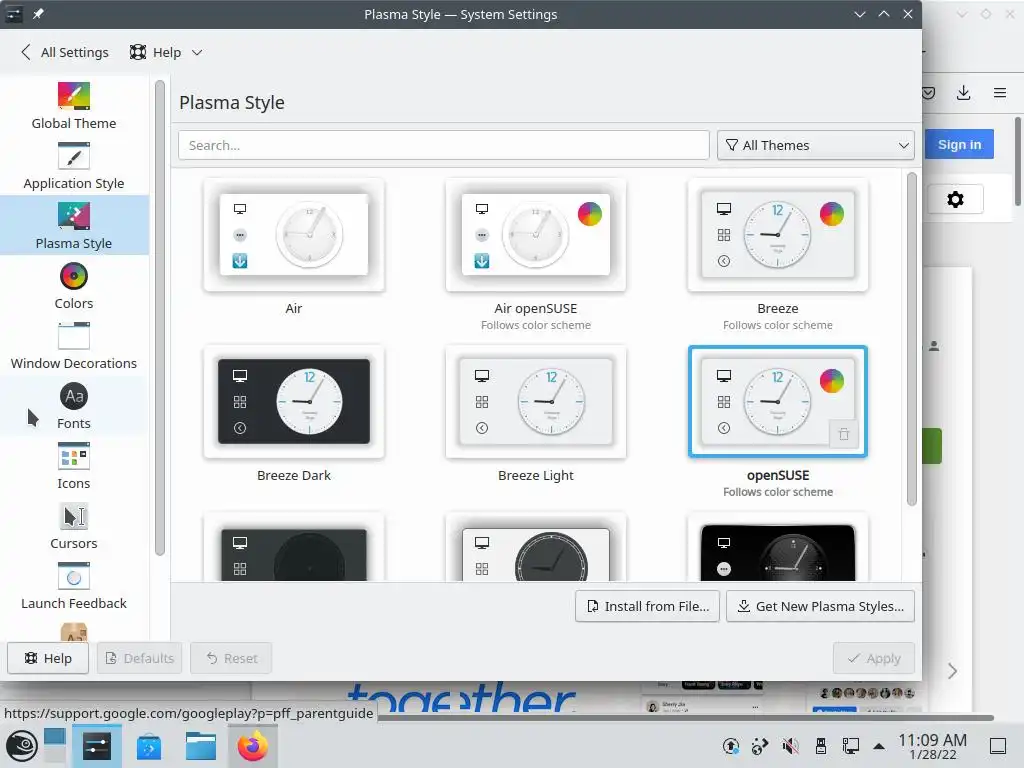The image size is (1024, 768).
Task: Open Firefox Pocket icon
Action: pyautogui.click(x=929, y=93)
